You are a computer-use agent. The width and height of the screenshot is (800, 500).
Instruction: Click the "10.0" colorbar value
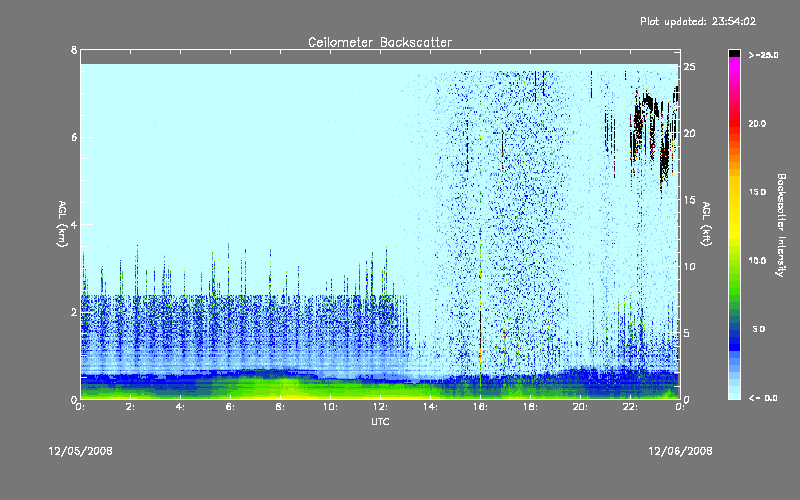pyautogui.click(x=757, y=260)
